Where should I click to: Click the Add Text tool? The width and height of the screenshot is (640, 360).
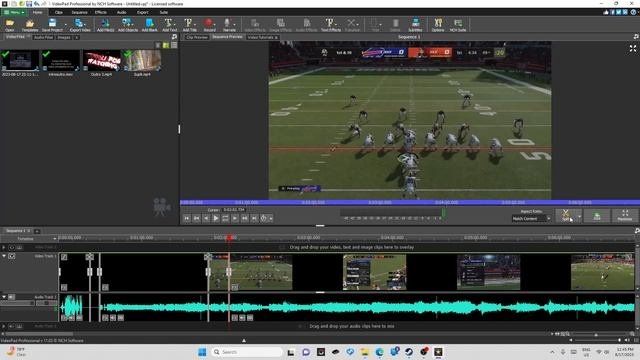[169, 25]
